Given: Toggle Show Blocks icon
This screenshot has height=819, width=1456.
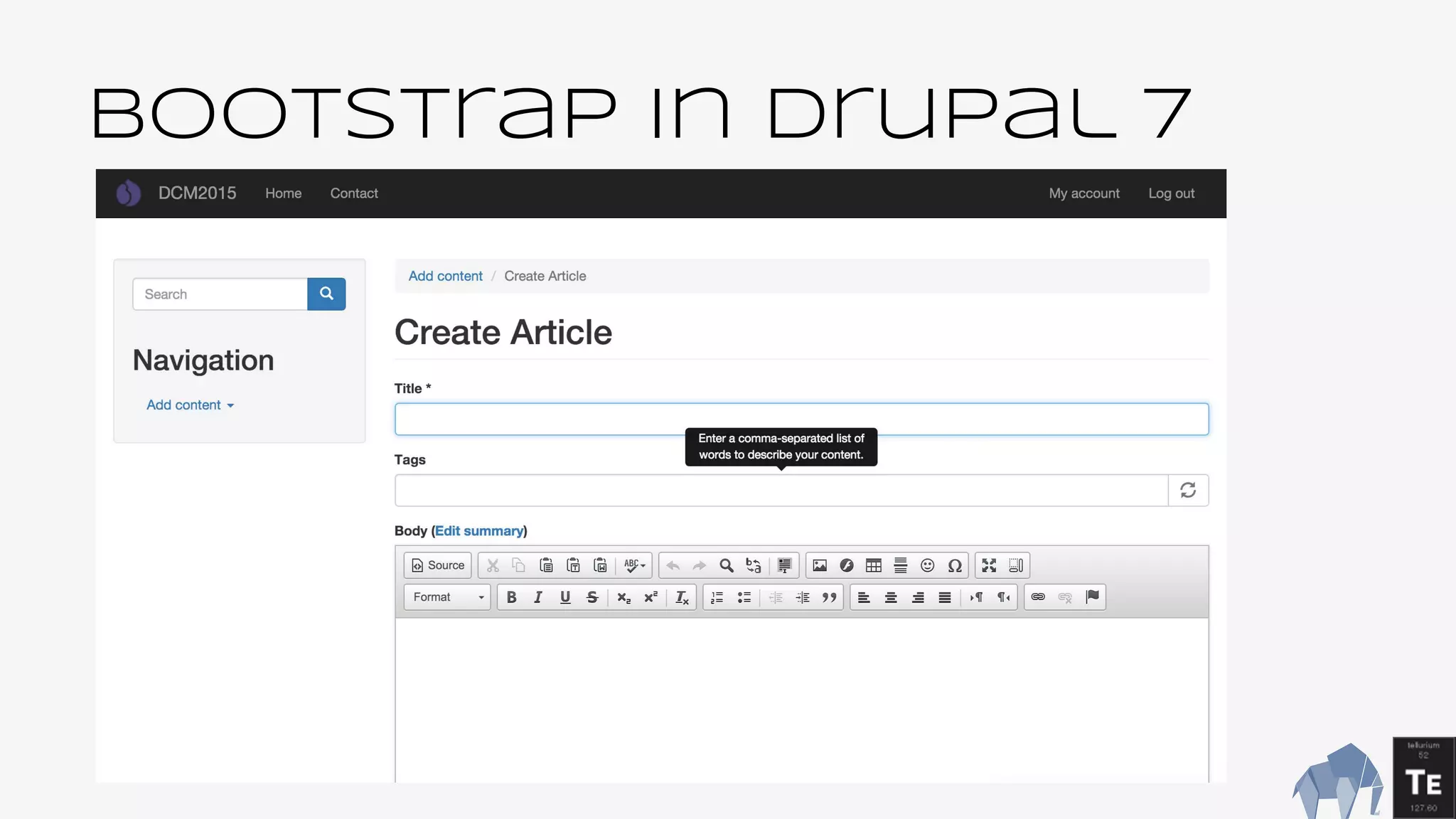Looking at the screenshot, I should tap(1016, 565).
